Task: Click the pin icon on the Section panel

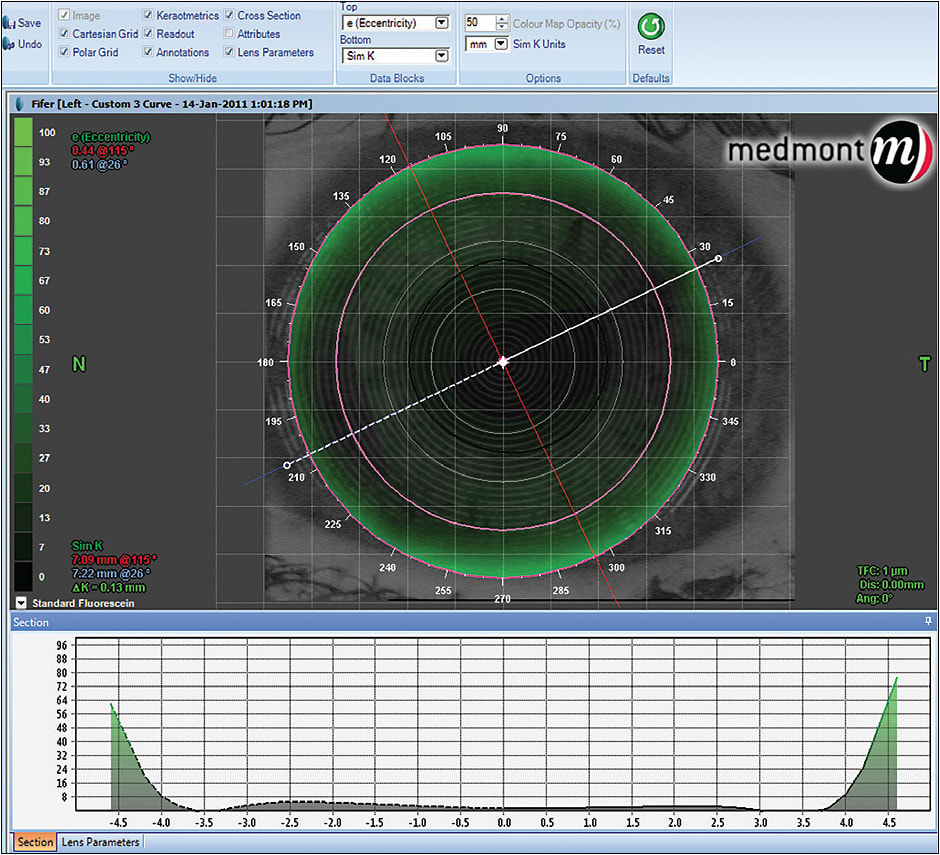Action: pos(926,622)
